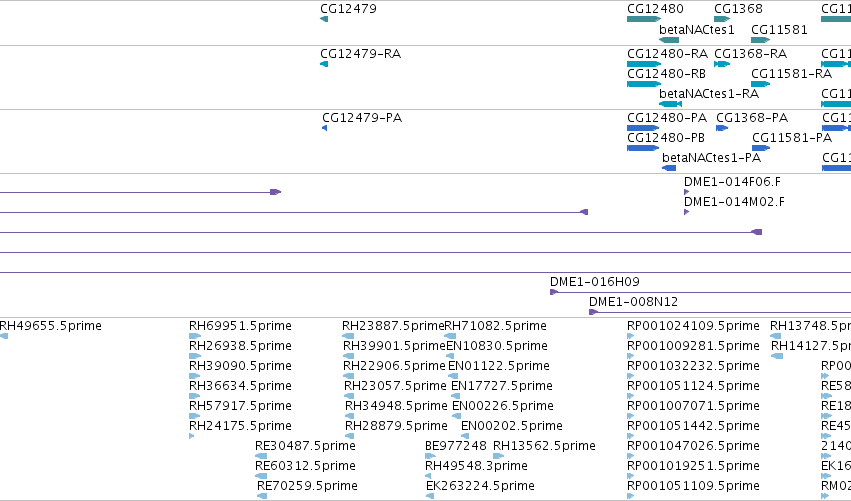
Task: Open RP001047026.5prime EST
Action: click(x=693, y=446)
